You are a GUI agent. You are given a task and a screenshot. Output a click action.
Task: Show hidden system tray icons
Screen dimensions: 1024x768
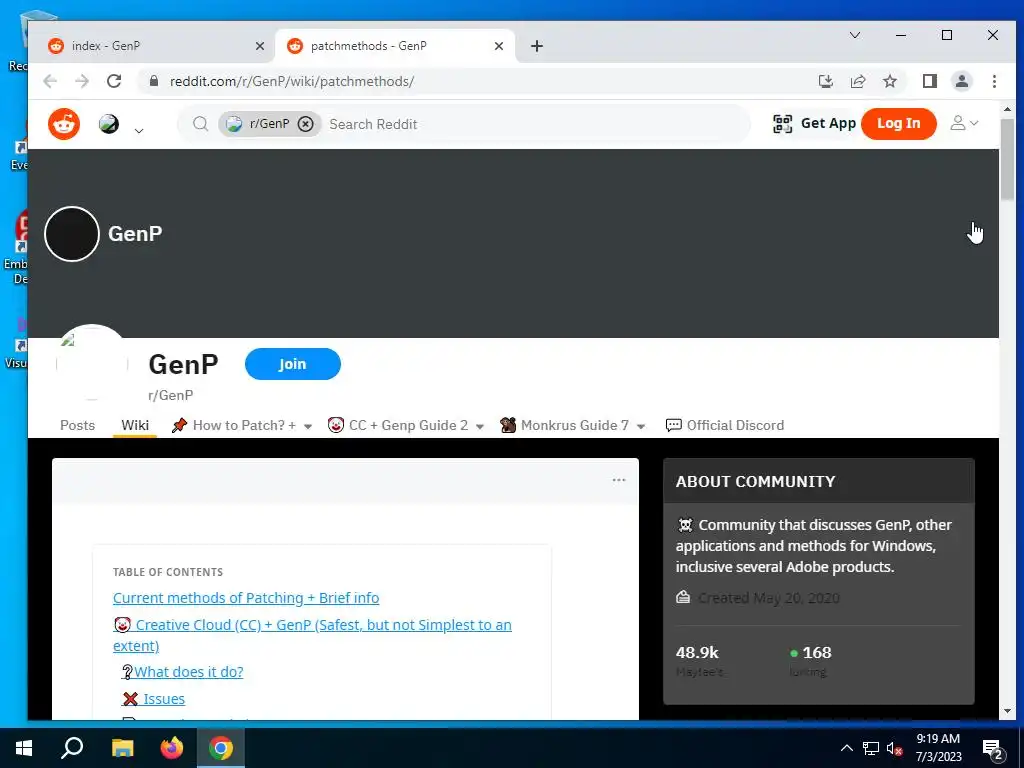click(x=846, y=748)
